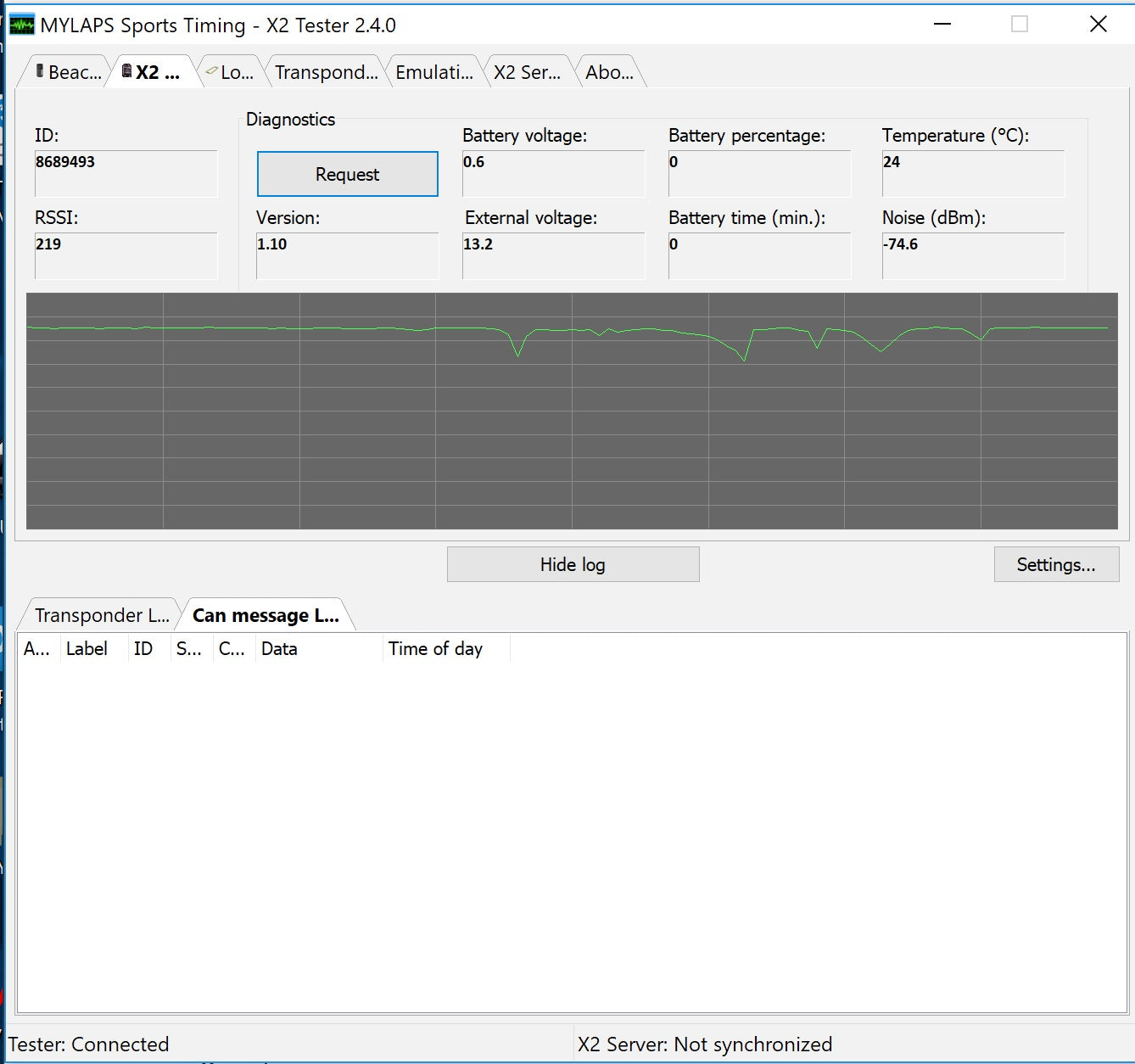Open the About tab
The width and height of the screenshot is (1135, 1064).
(x=609, y=71)
